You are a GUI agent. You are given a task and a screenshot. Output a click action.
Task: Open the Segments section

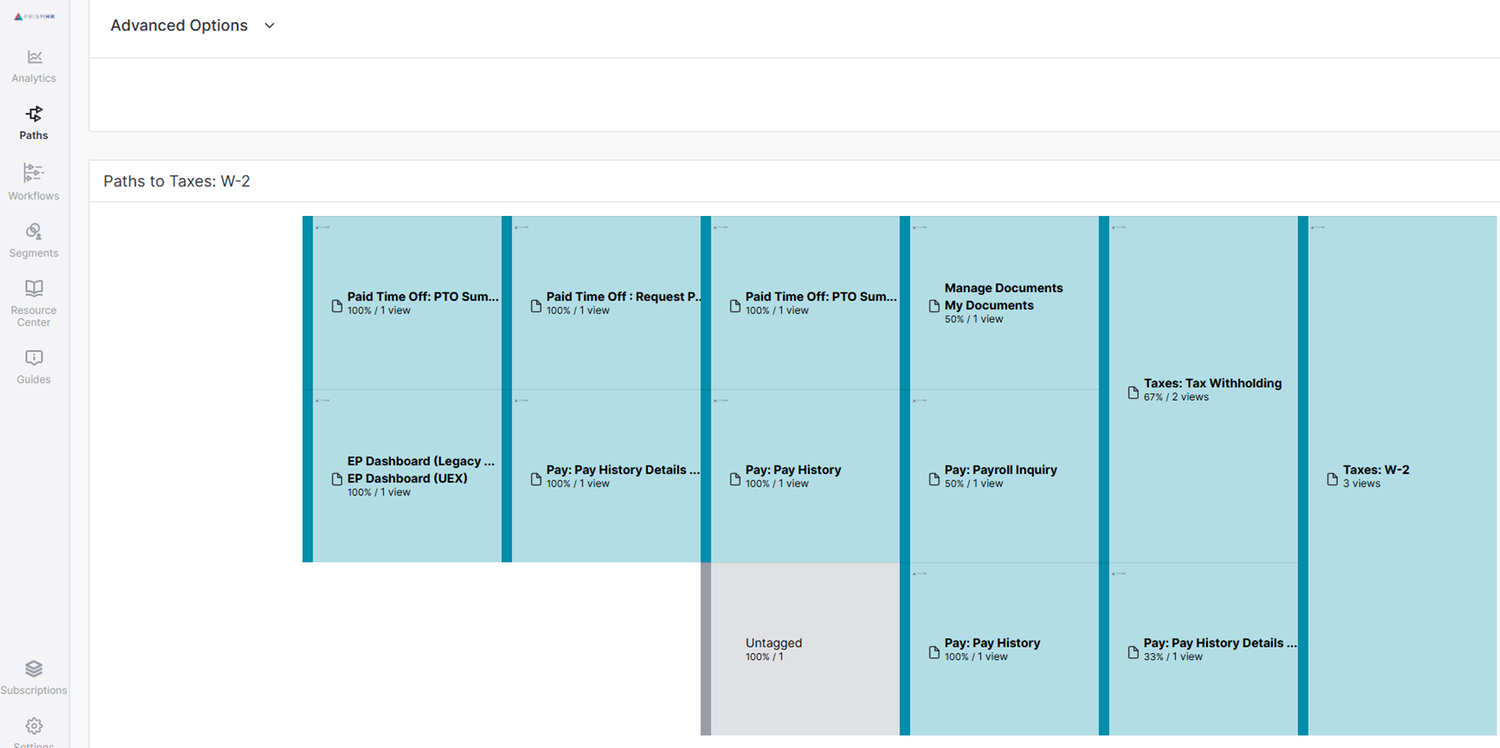point(34,240)
